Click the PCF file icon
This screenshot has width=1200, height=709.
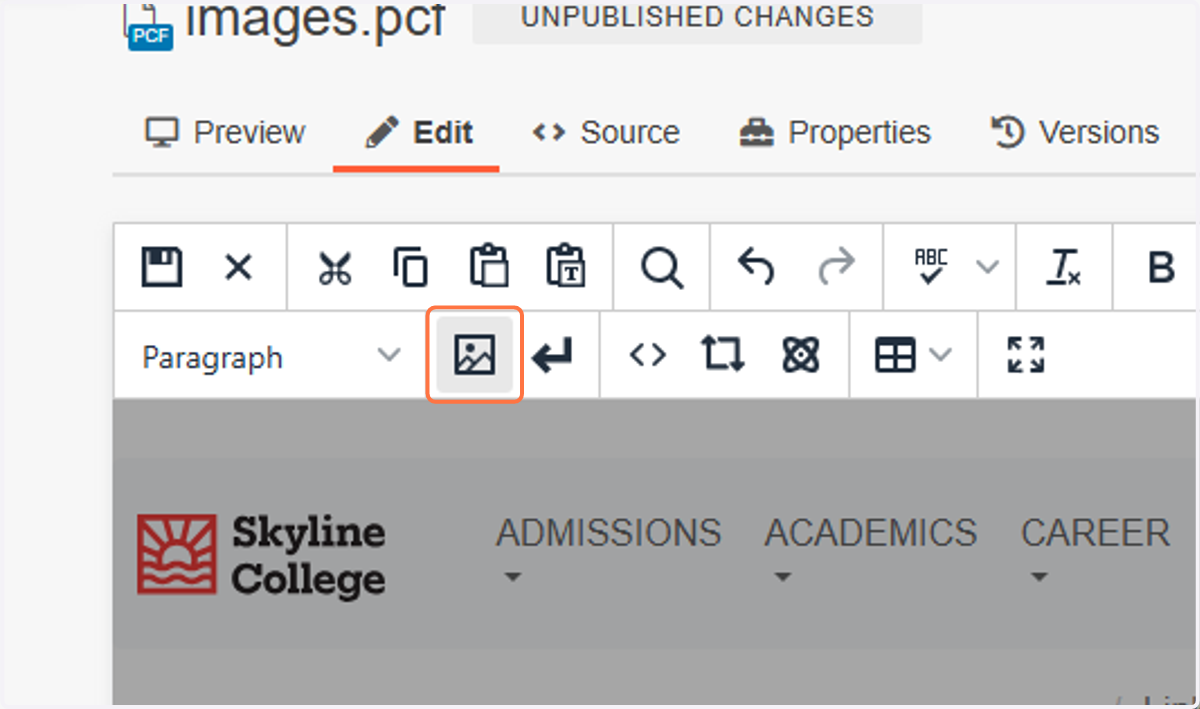tap(150, 24)
